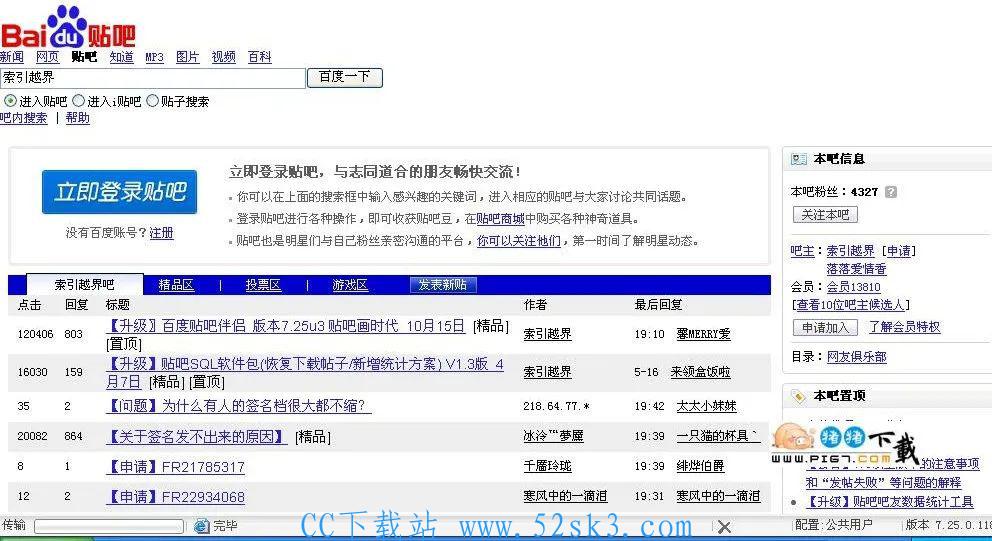Viewport: 992px width, 541px height.
Task: Click the [申请] moderator application link
Action: pyautogui.click(x=898, y=251)
